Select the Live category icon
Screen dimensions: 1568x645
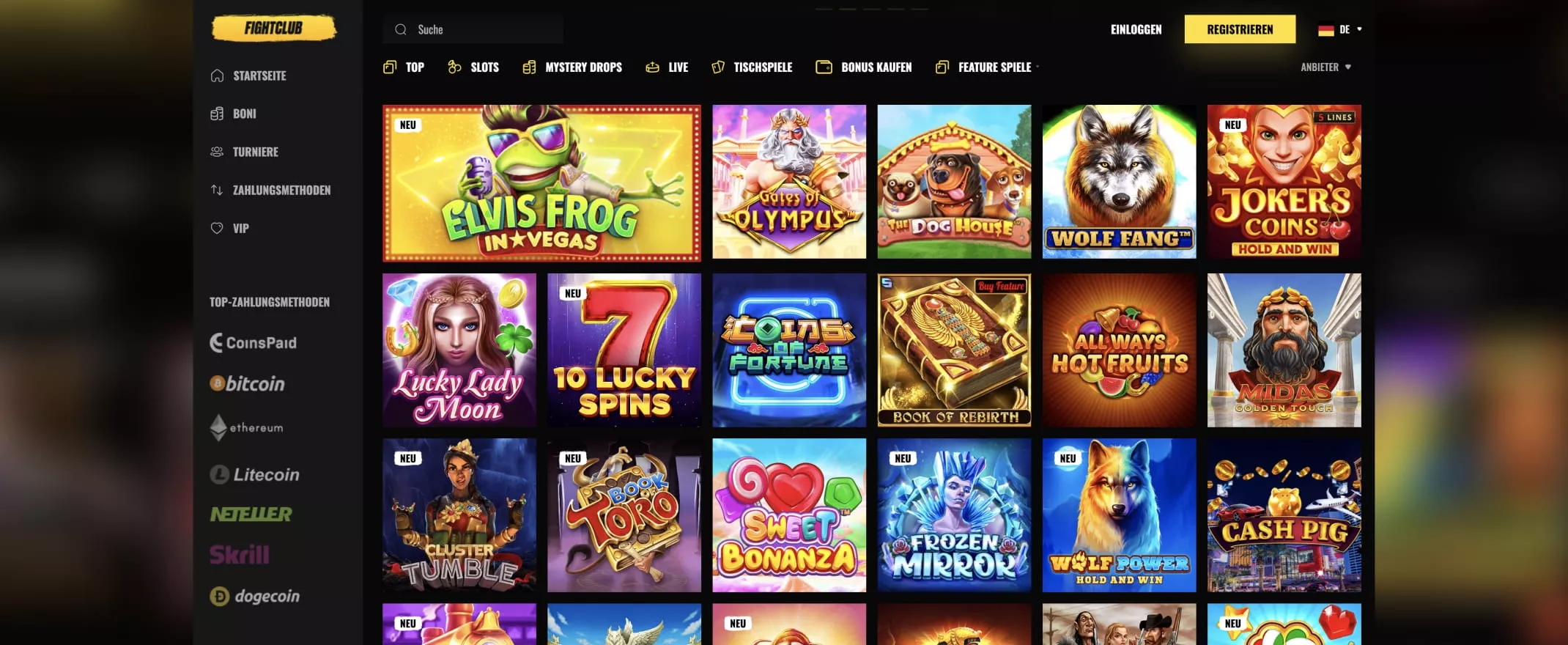pyautogui.click(x=652, y=67)
